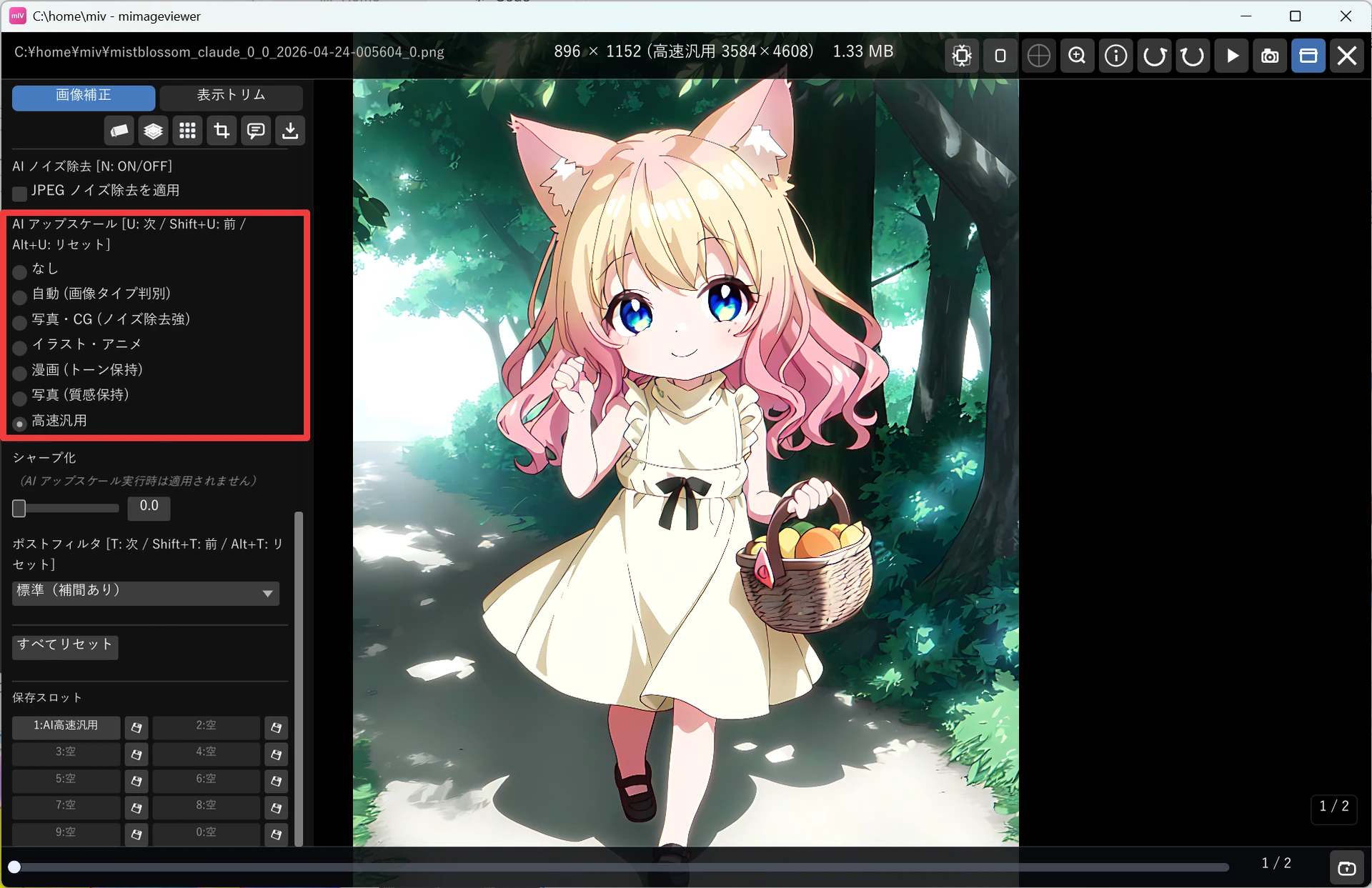The height and width of the screenshot is (888, 1372).
Task: Click the 1.33 MB file size text
Action: (863, 51)
